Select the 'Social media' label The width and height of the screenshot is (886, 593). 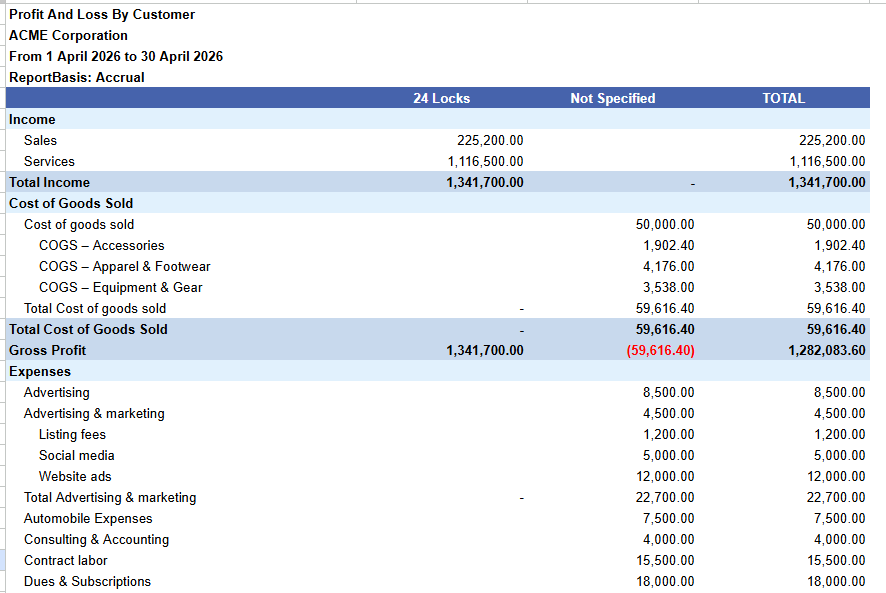(76, 455)
